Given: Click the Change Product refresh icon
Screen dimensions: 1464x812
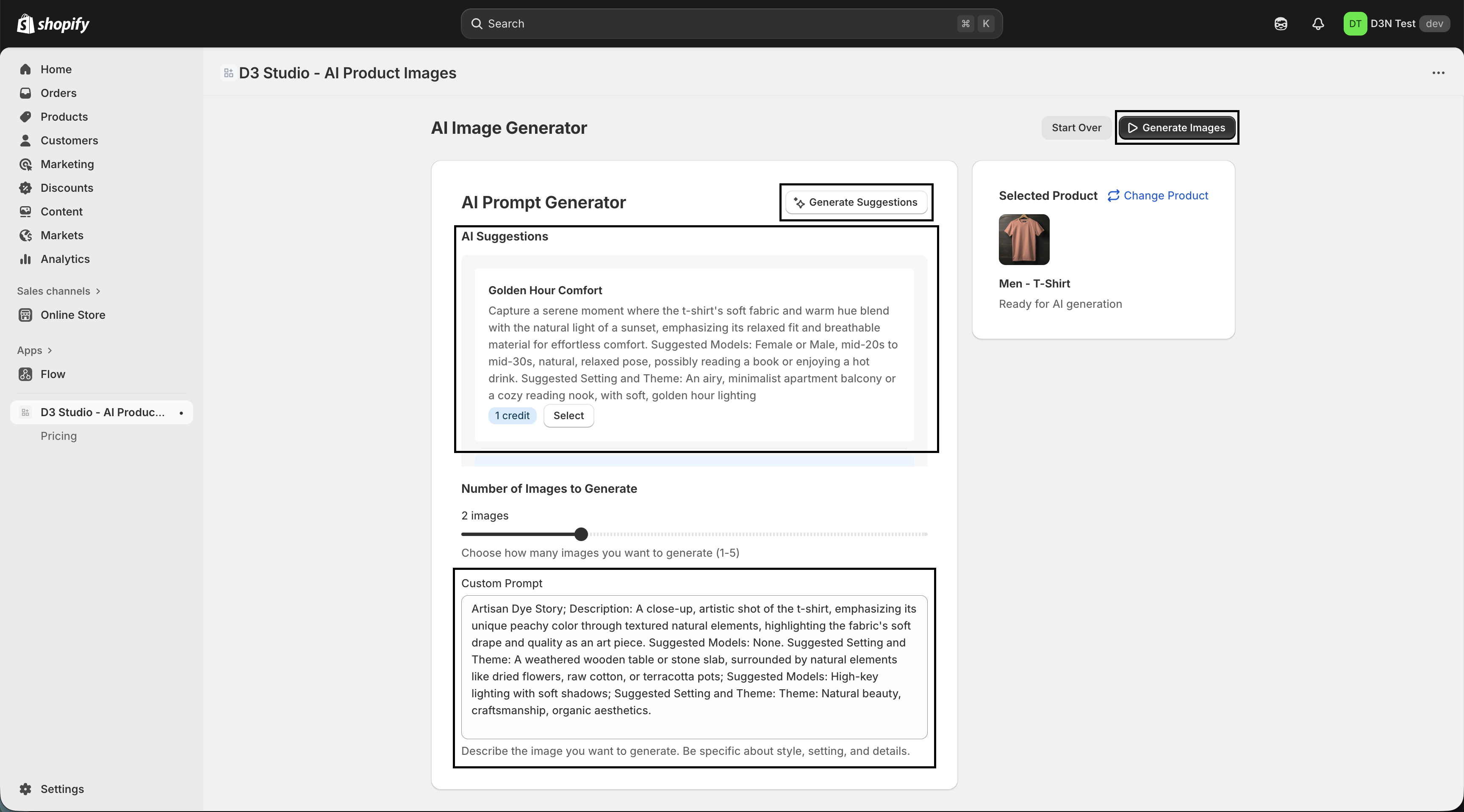Looking at the screenshot, I should click(x=1113, y=195).
